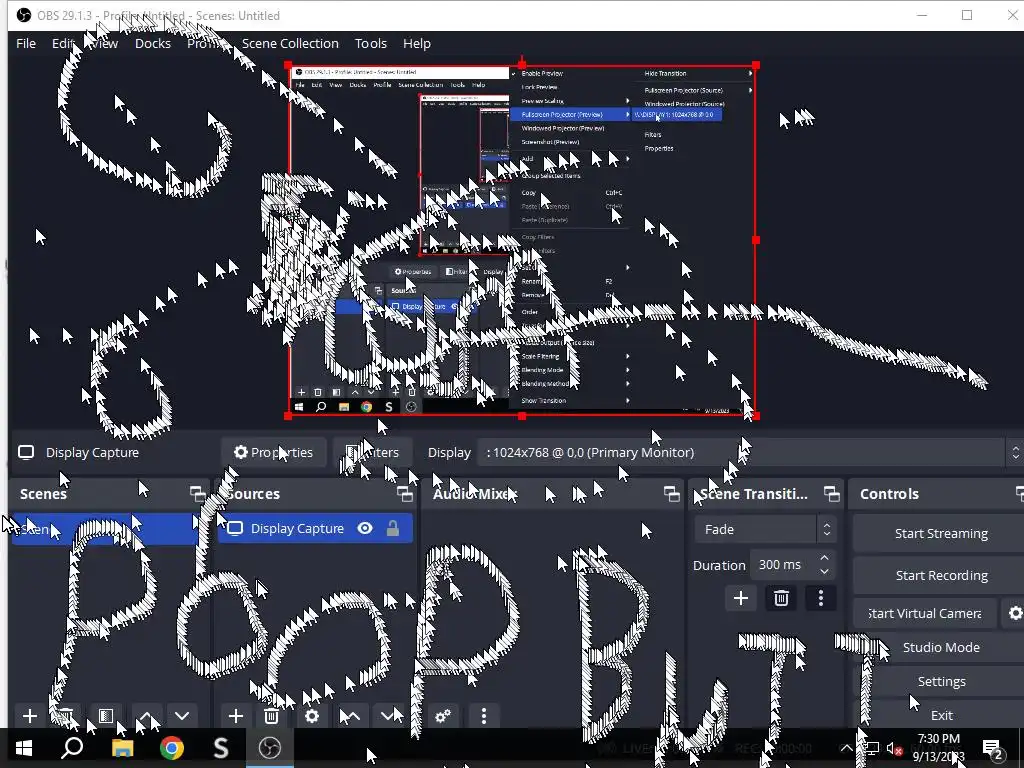Click the volume icon in system tray
The height and width of the screenshot is (768, 1024).
point(894,749)
